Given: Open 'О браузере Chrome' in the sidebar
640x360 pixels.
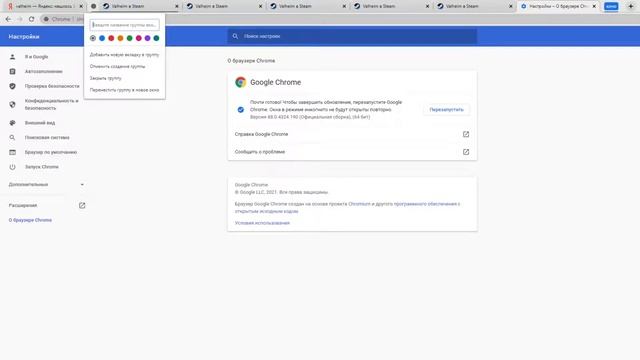Looking at the screenshot, I should click(30, 220).
